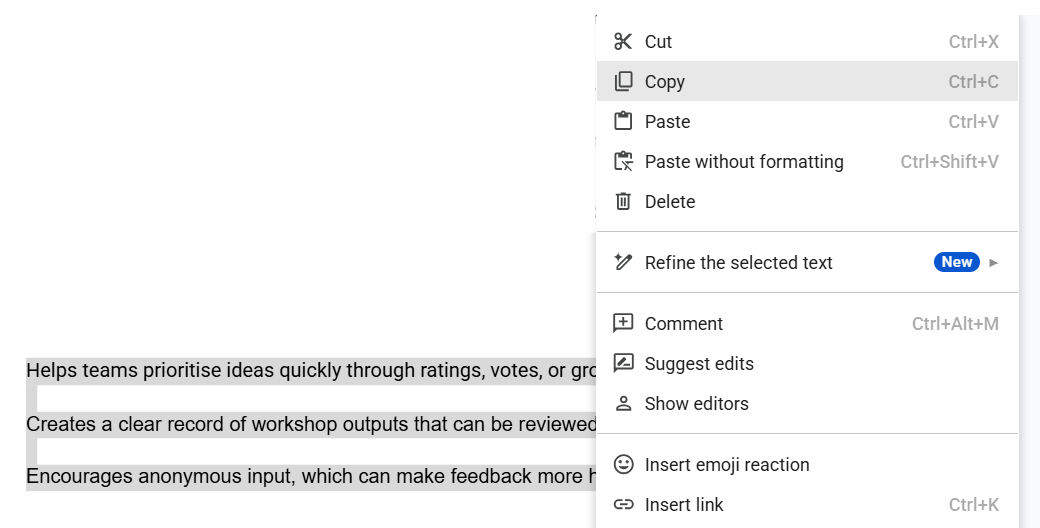Click the Paste without formatting icon
Image resolution: width=1040 pixels, height=528 pixels.
[623, 162]
